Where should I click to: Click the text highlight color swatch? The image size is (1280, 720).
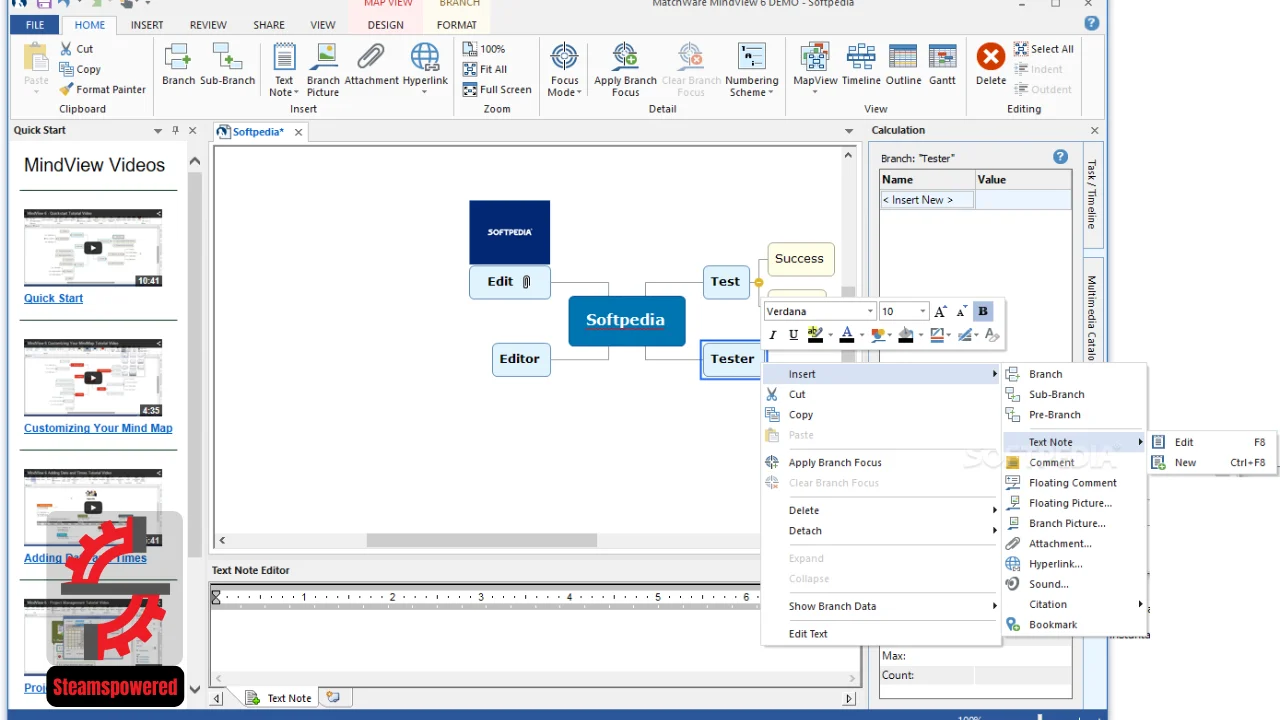815,335
